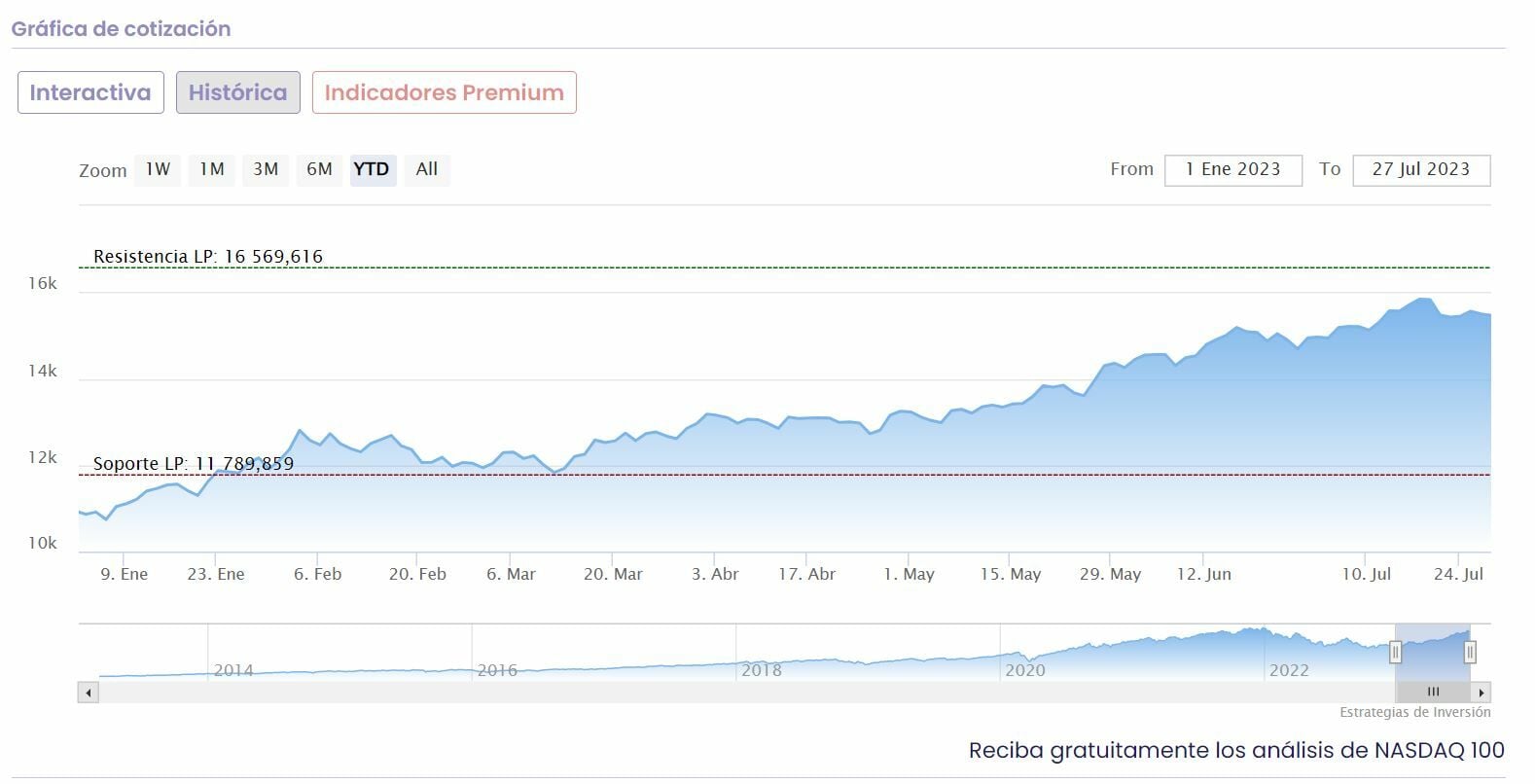Click the Resistencia LP line label
The width and height of the screenshot is (1535, 784).
[208, 257]
